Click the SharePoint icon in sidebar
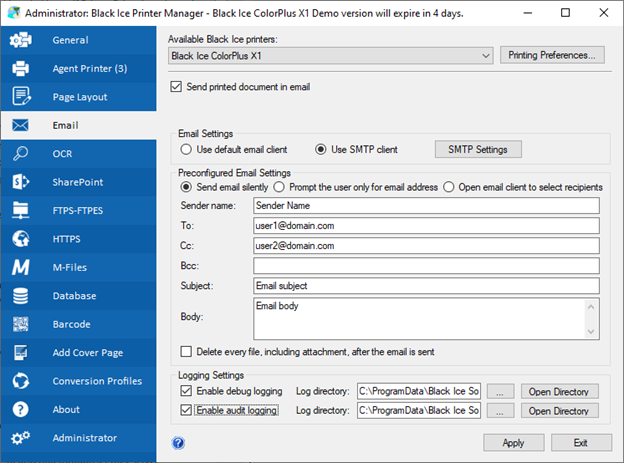This screenshot has width=624, height=463. [20, 182]
